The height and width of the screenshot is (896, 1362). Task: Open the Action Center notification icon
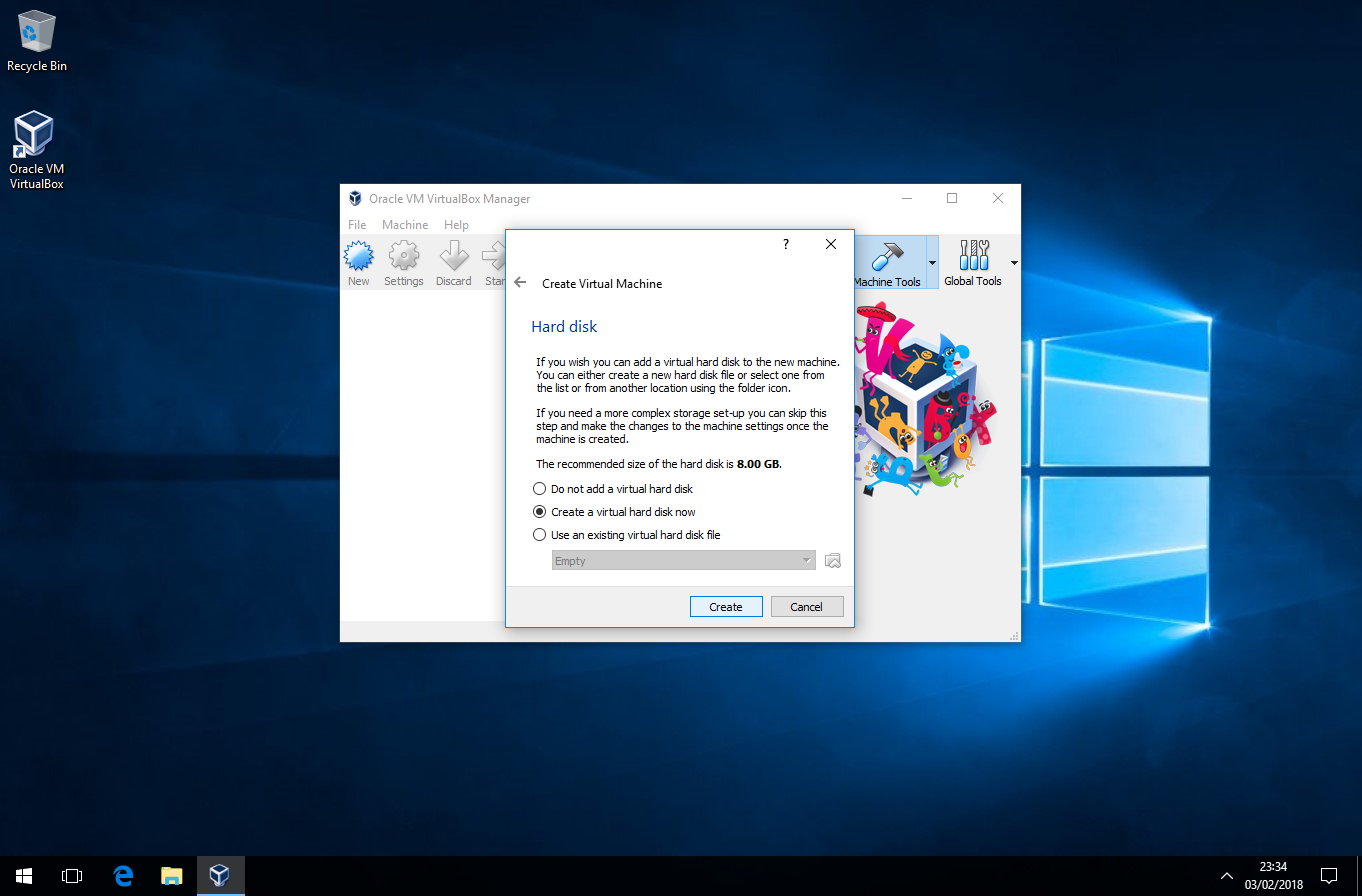tap(1329, 876)
